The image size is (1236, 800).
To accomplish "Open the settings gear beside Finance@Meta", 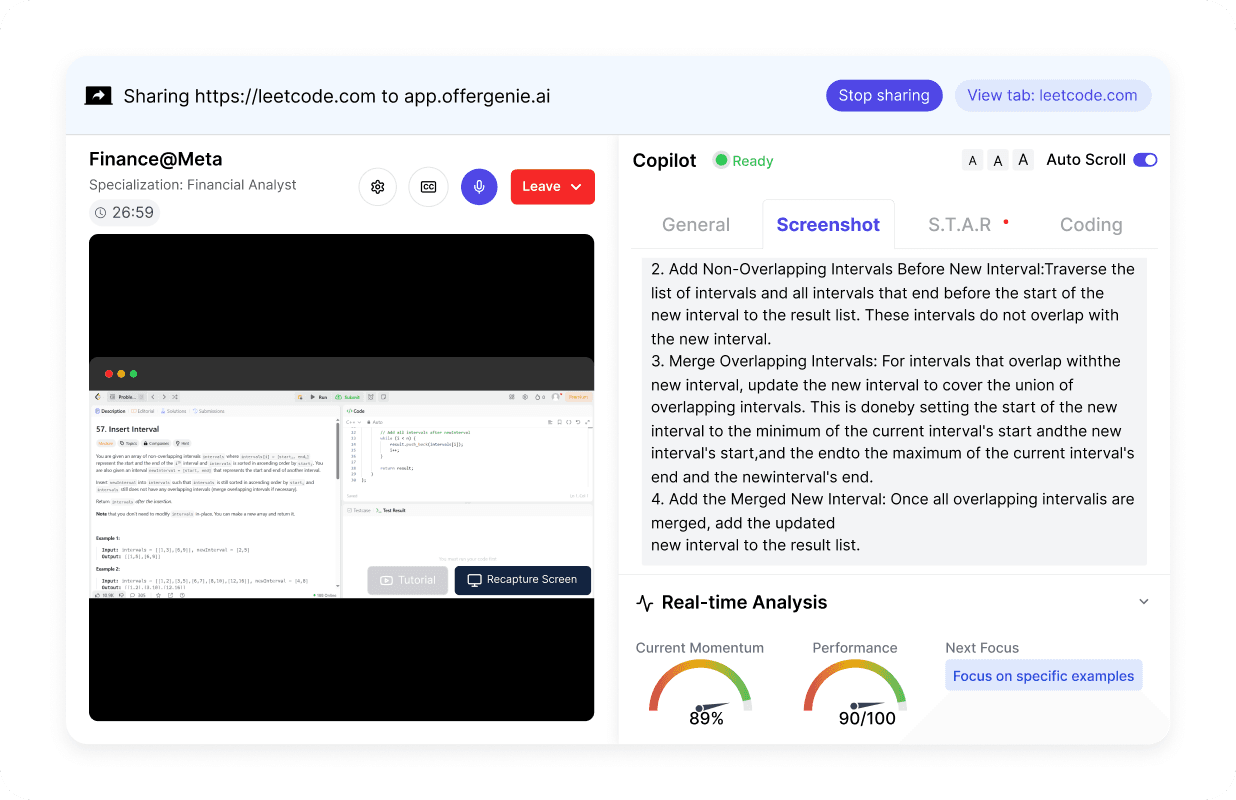I will click(378, 187).
